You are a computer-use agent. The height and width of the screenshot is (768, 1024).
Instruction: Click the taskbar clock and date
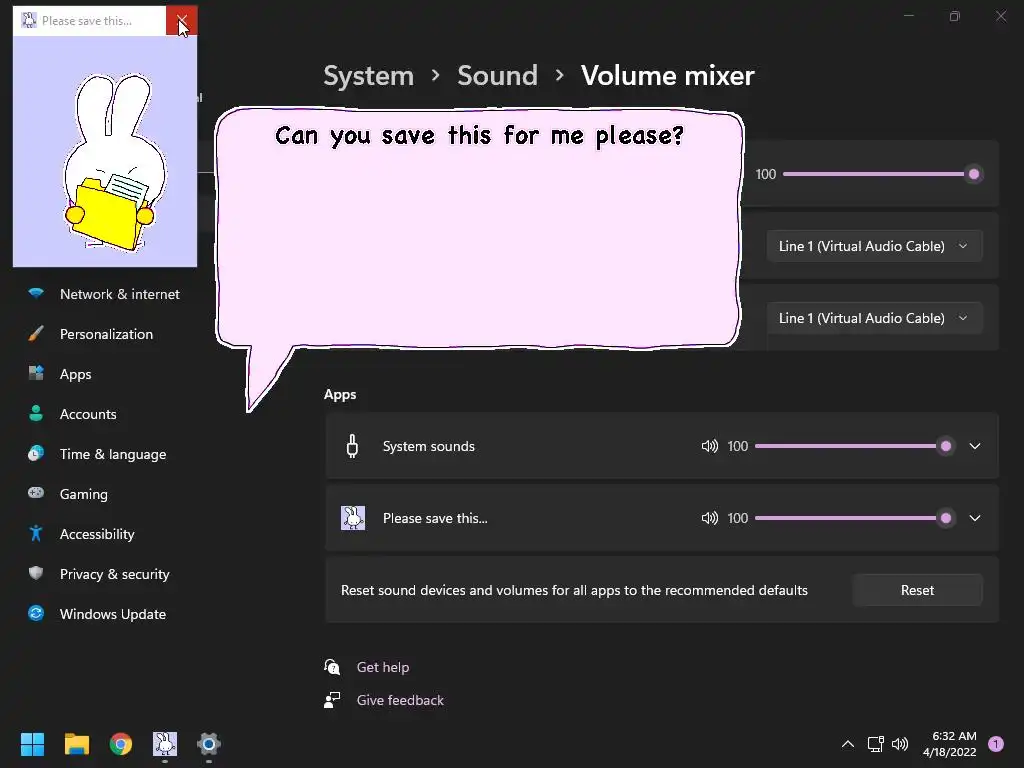tap(950, 744)
